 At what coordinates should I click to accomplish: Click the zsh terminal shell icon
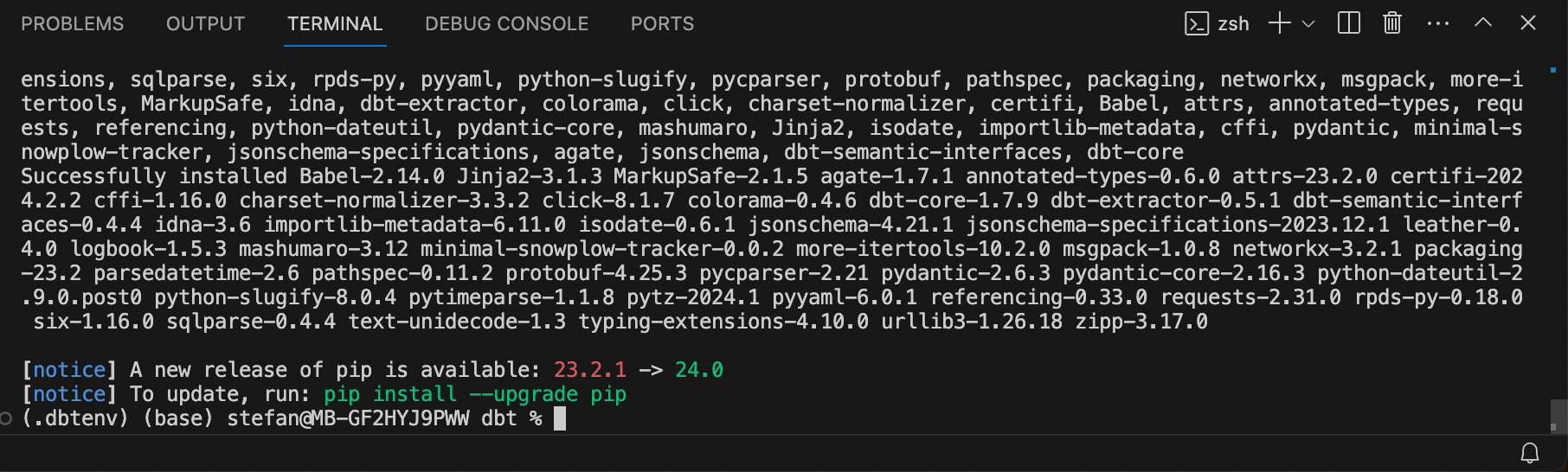pyautogui.click(x=1196, y=23)
